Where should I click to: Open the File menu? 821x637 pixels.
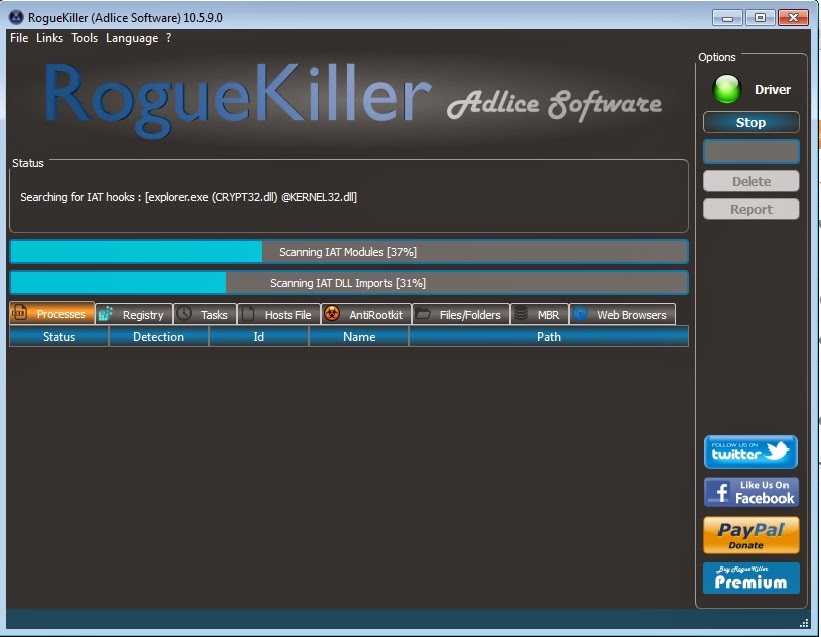(x=19, y=38)
